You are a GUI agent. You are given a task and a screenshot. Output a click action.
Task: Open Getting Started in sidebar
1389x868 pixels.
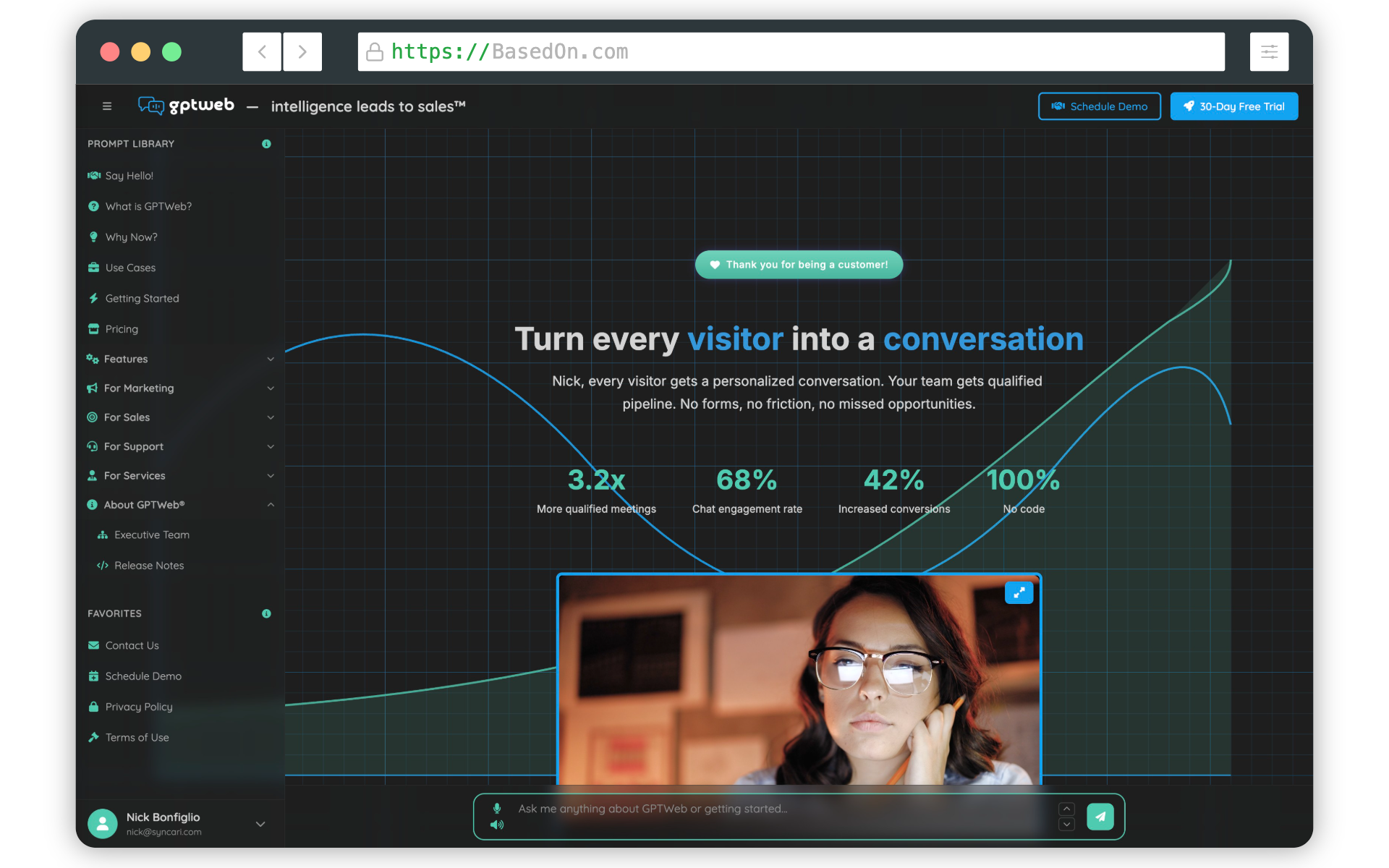134,298
